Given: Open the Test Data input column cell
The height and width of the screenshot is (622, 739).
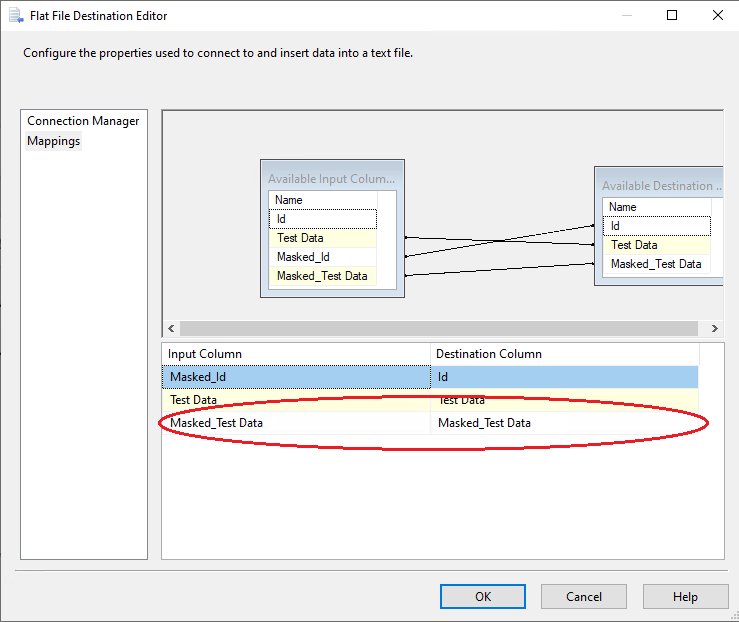Looking at the screenshot, I should click(x=296, y=400).
